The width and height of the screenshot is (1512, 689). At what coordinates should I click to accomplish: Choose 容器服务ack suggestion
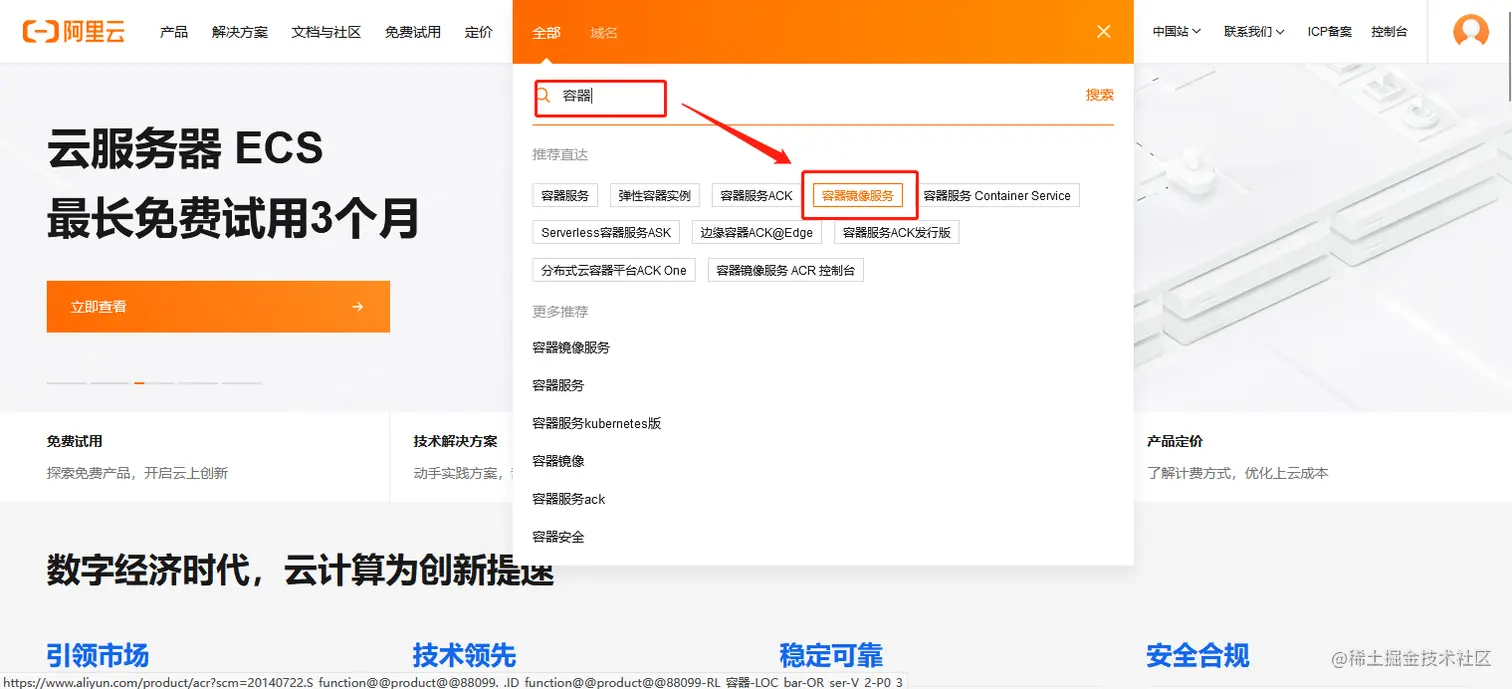coord(569,499)
